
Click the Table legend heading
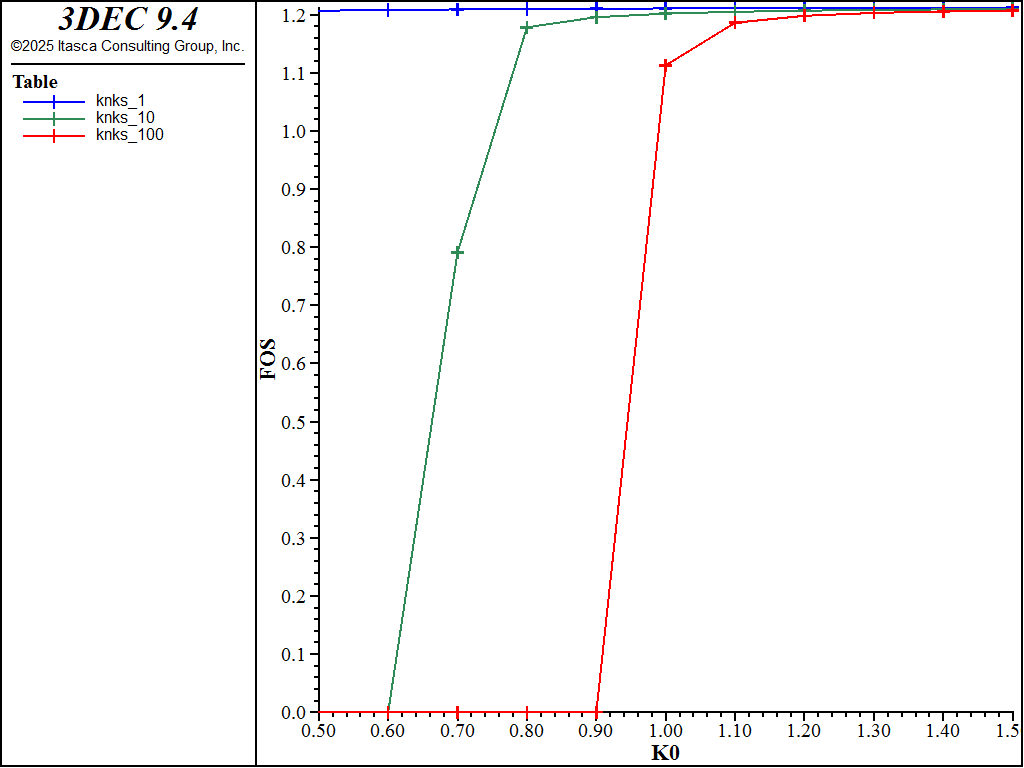tap(35, 82)
